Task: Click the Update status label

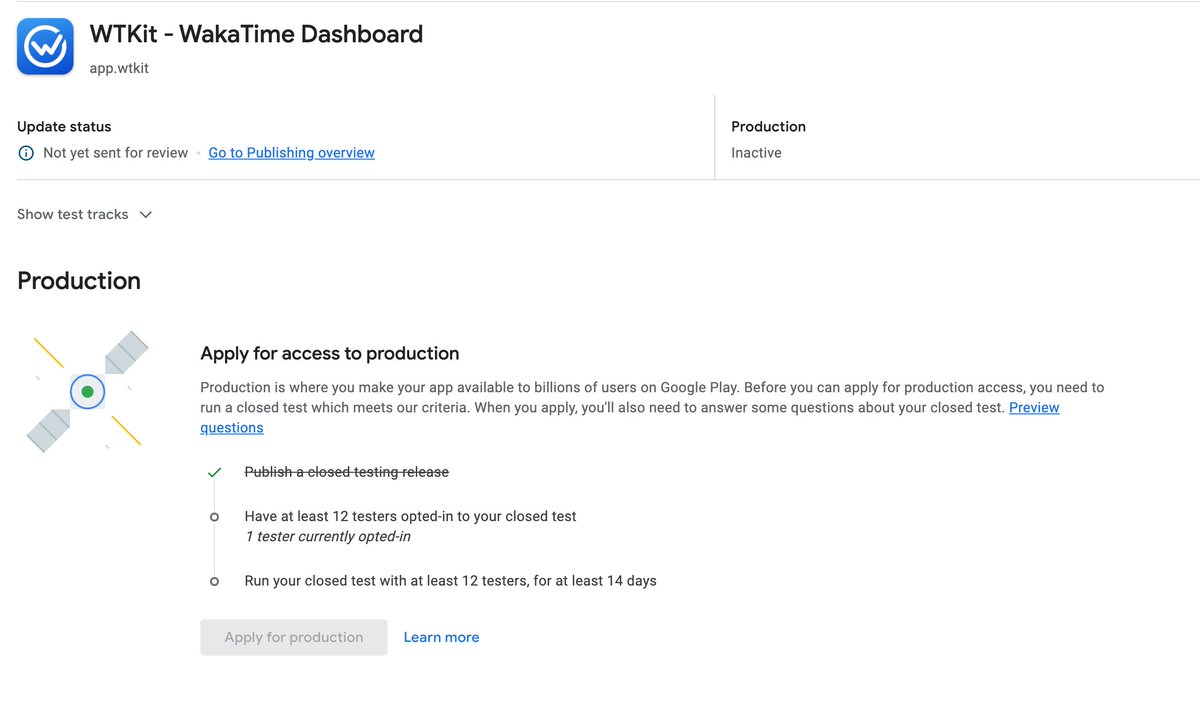Action: click(64, 127)
